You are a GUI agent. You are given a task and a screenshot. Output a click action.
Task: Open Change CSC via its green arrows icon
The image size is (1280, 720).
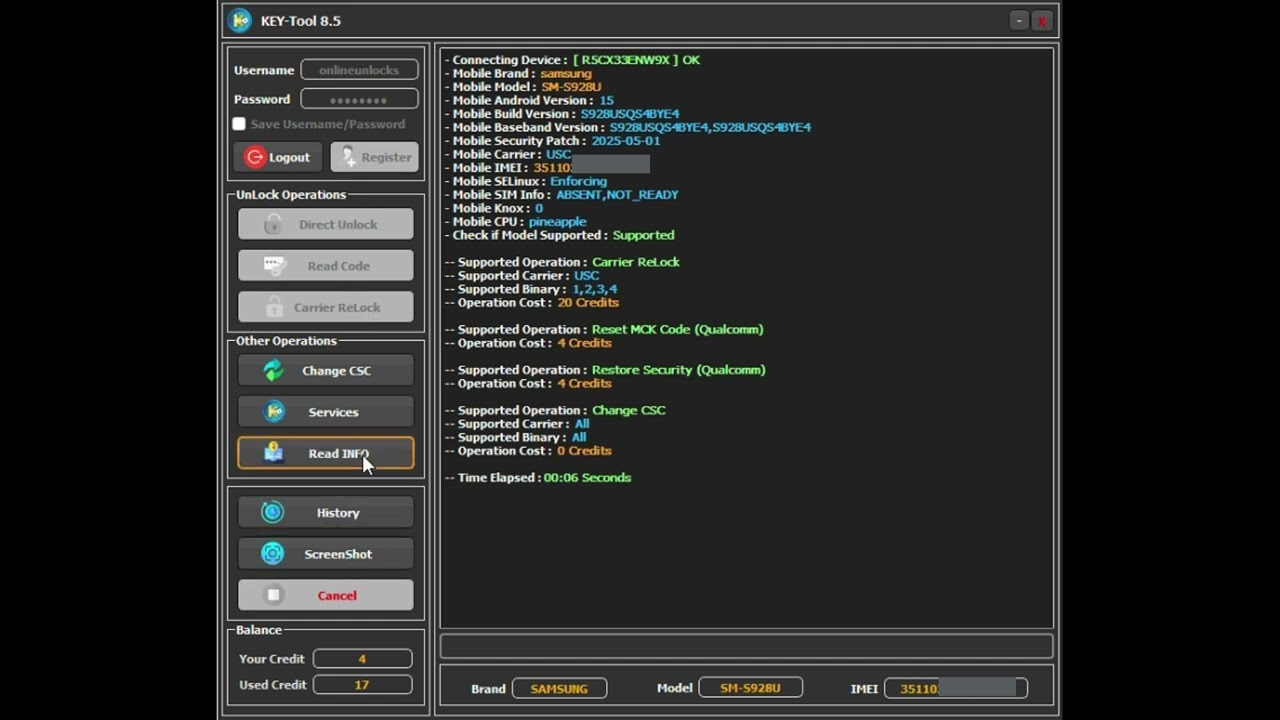(x=273, y=371)
